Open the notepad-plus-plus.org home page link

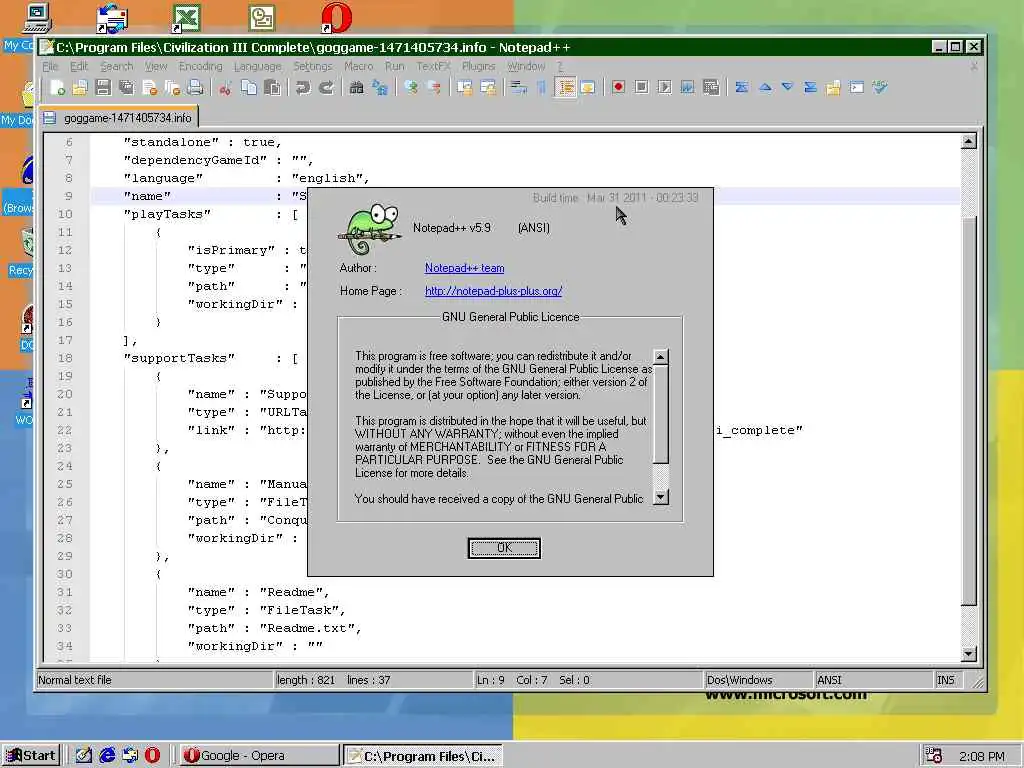point(494,291)
